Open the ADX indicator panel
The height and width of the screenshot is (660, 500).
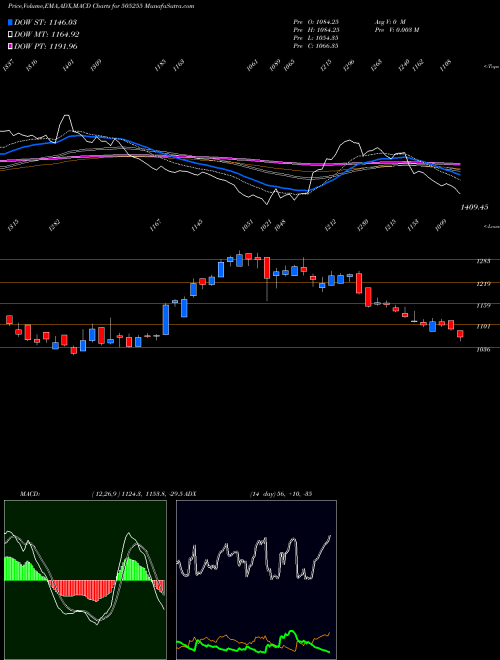pyautogui.click(x=256, y=580)
